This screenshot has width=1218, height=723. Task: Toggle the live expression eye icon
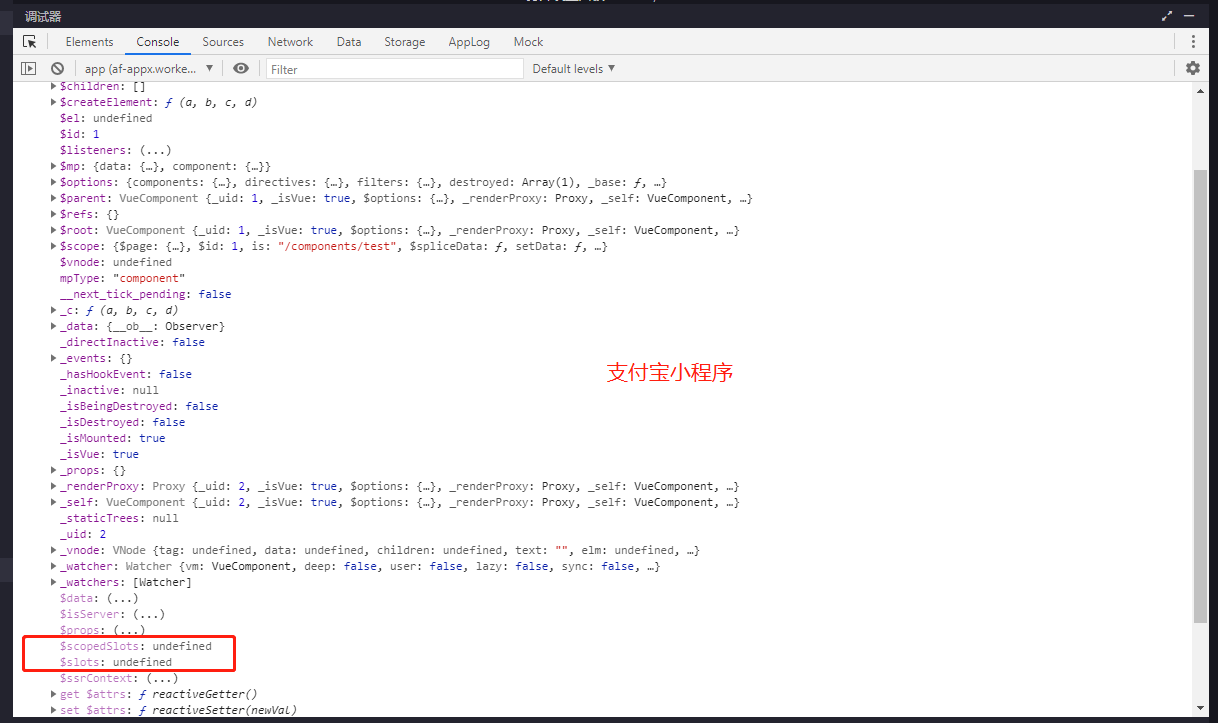pos(240,68)
